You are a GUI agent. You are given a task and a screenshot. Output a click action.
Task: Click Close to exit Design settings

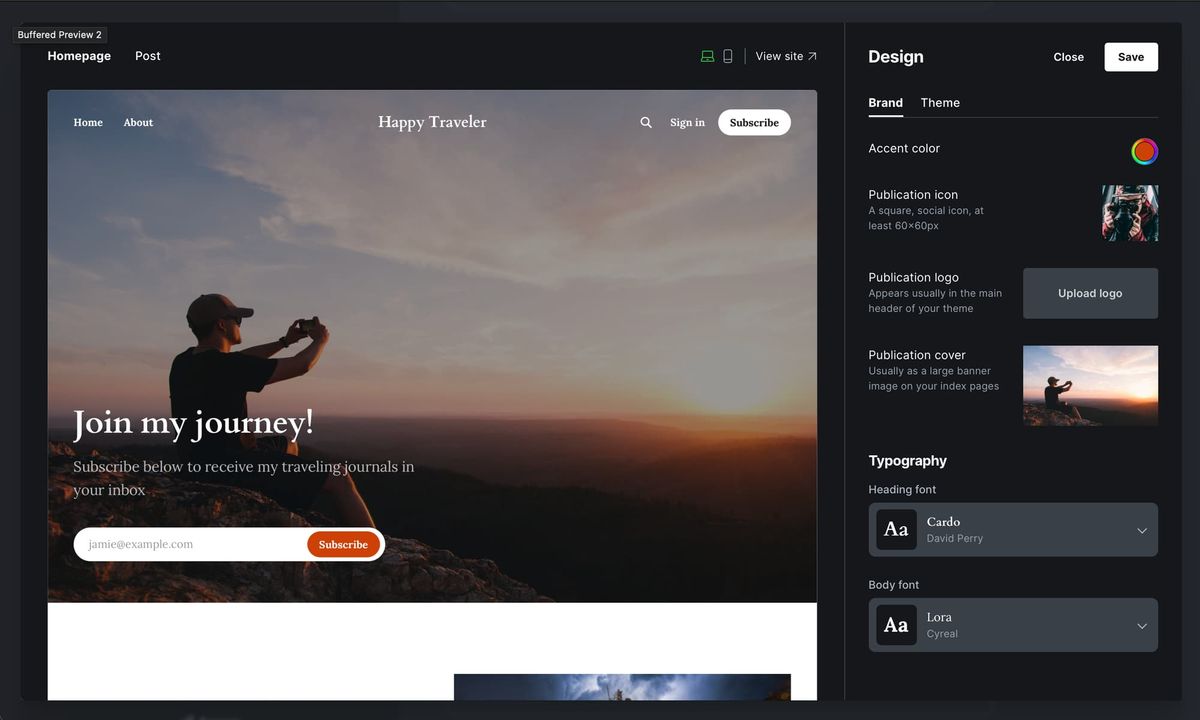(1068, 57)
